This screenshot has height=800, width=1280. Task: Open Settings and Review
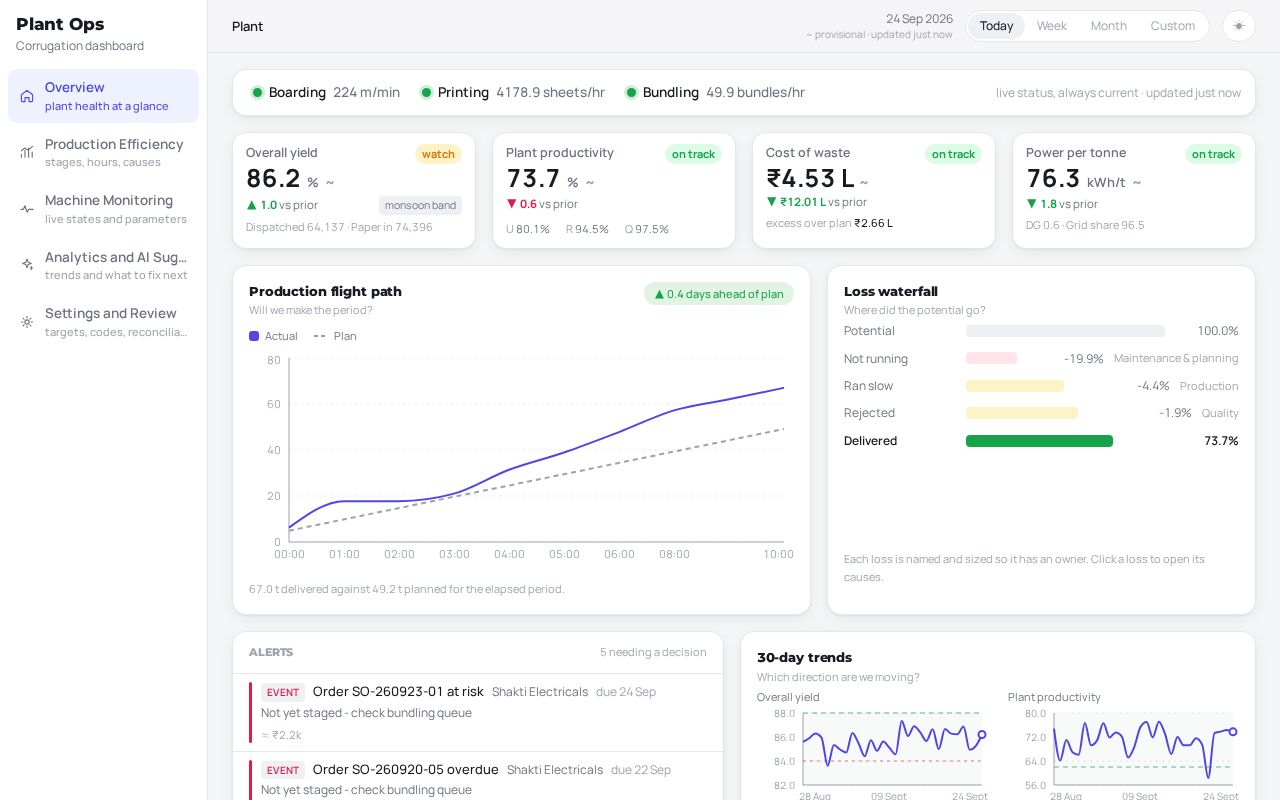click(x=103, y=322)
